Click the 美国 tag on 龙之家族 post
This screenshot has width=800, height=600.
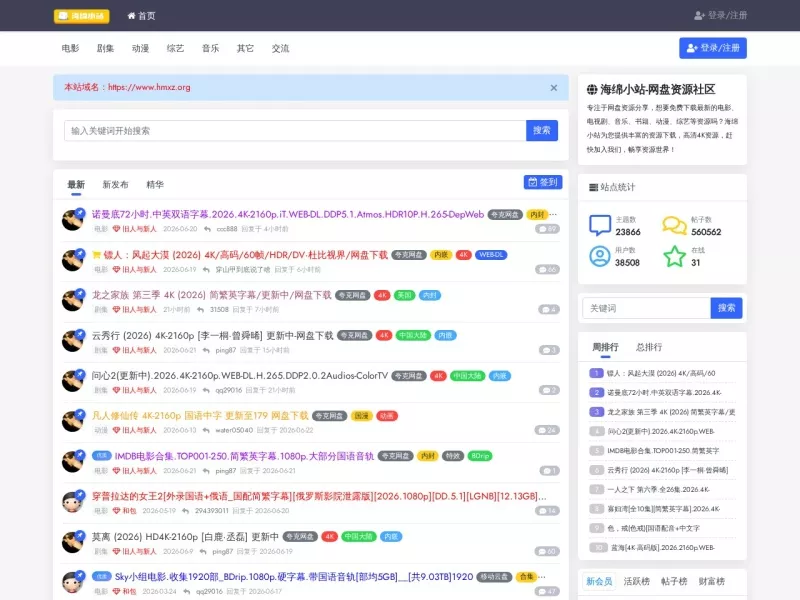pos(404,295)
